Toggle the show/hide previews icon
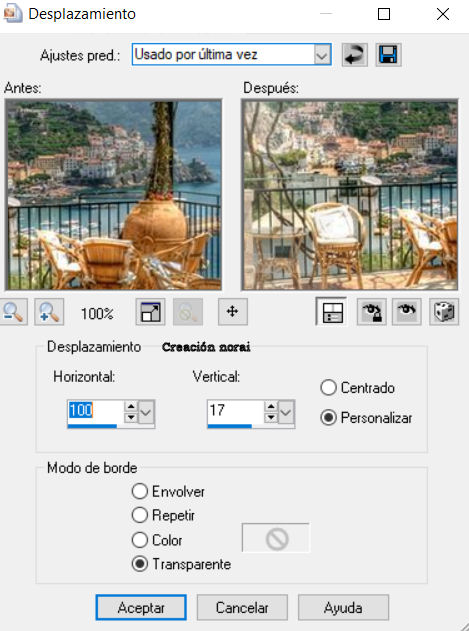Screen dimensions: 469x631 (331, 312)
